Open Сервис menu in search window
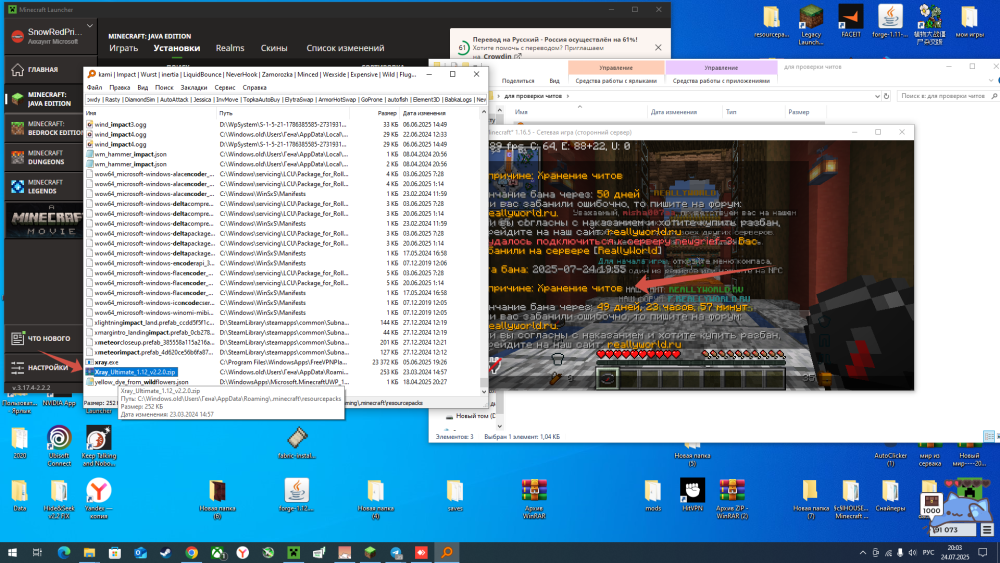This screenshot has width=1000, height=563. point(224,87)
